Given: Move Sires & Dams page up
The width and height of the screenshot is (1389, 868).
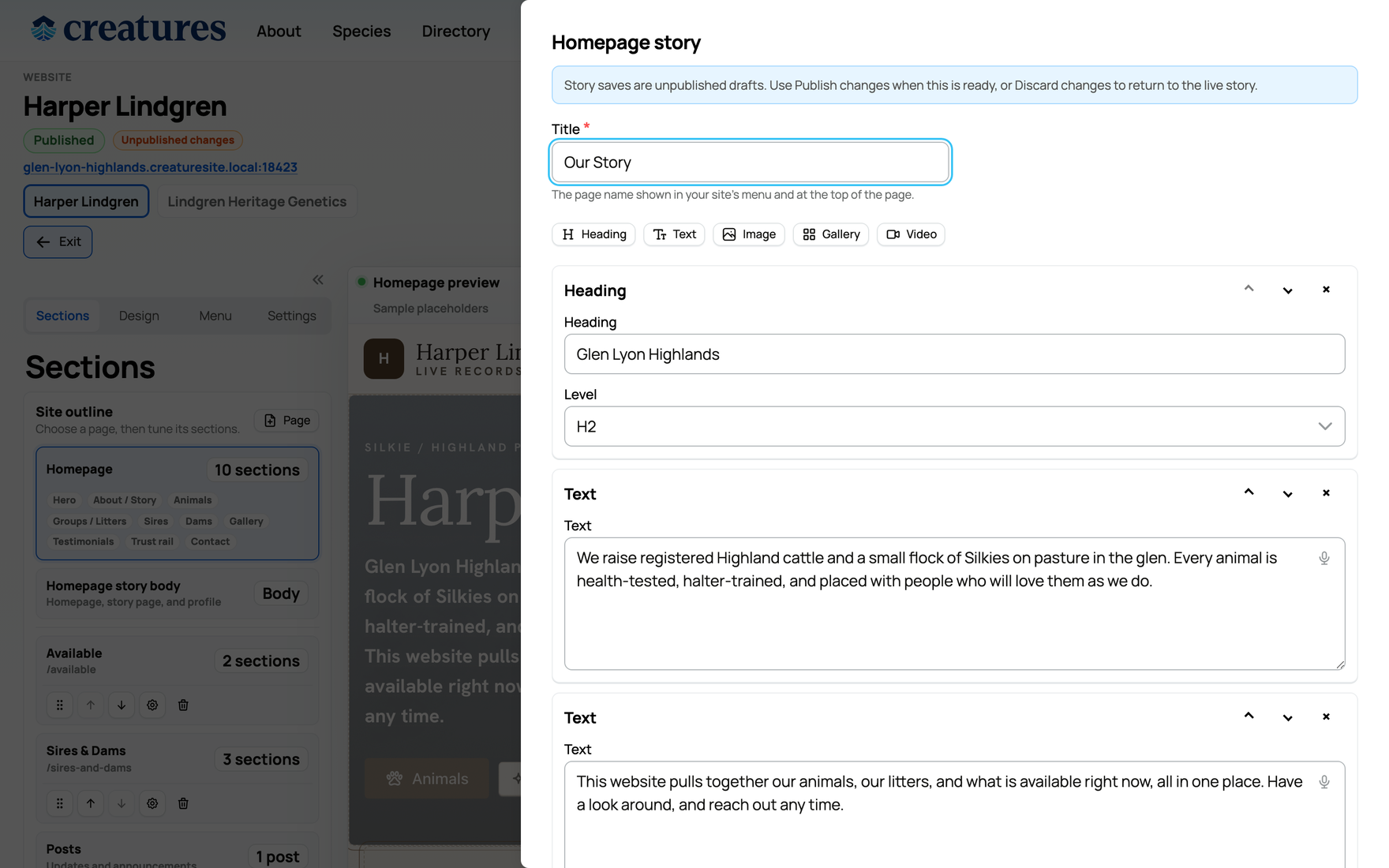Looking at the screenshot, I should click(91, 803).
